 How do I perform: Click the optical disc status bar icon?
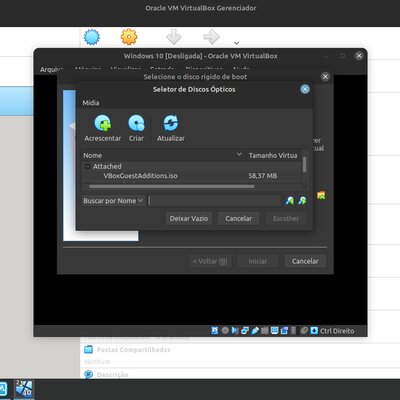tap(225, 330)
